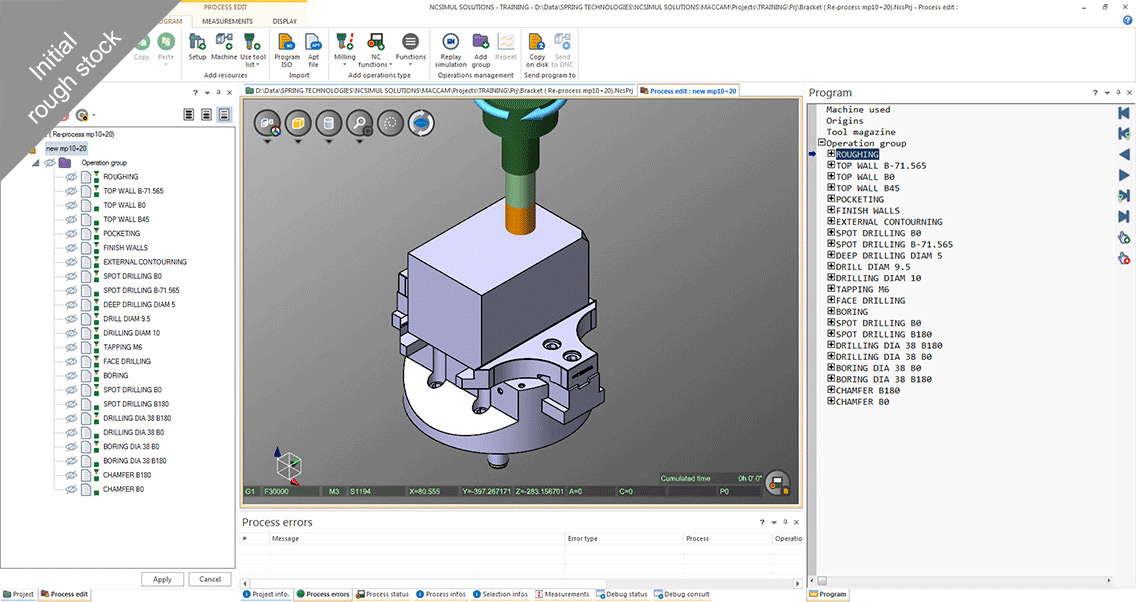Hide the POCKETING operation via eye icon
The width and height of the screenshot is (1136, 602).
71,234
